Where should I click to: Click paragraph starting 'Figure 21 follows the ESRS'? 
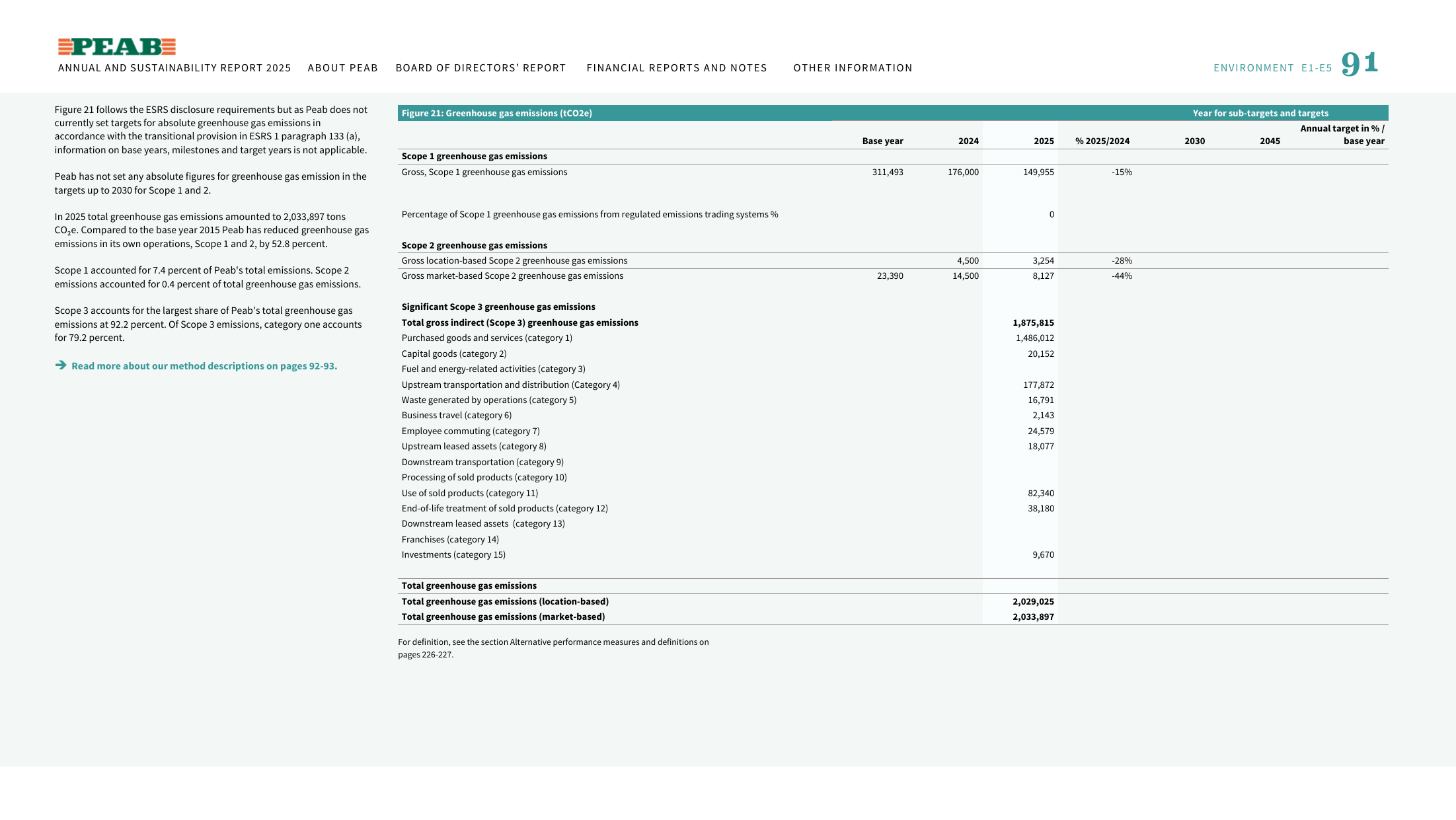click(211, 130)
